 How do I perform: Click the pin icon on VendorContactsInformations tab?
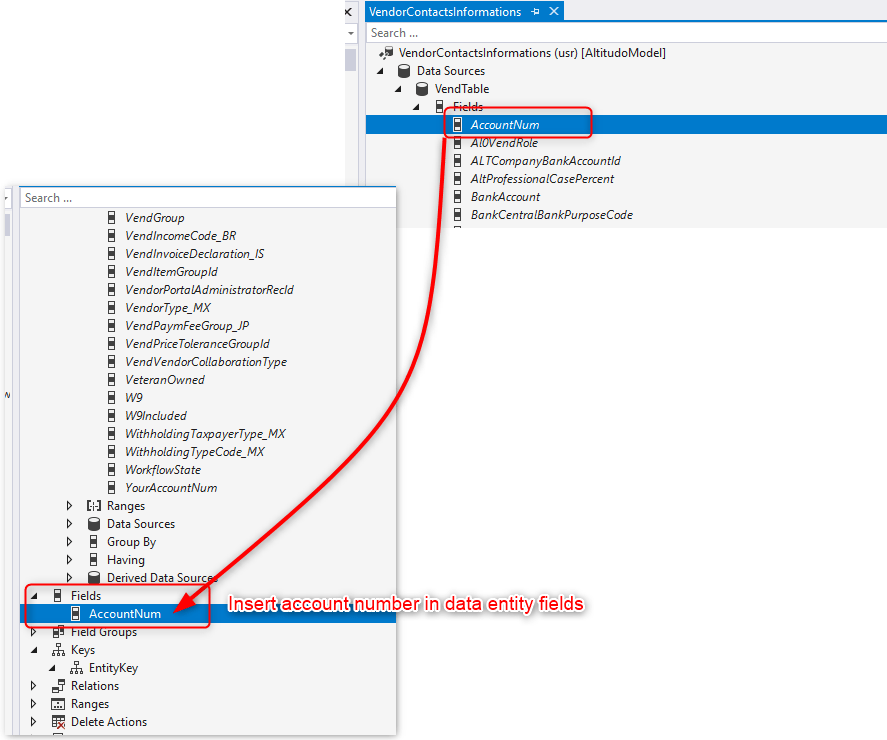pyautogui.click(x=536, y=12)
